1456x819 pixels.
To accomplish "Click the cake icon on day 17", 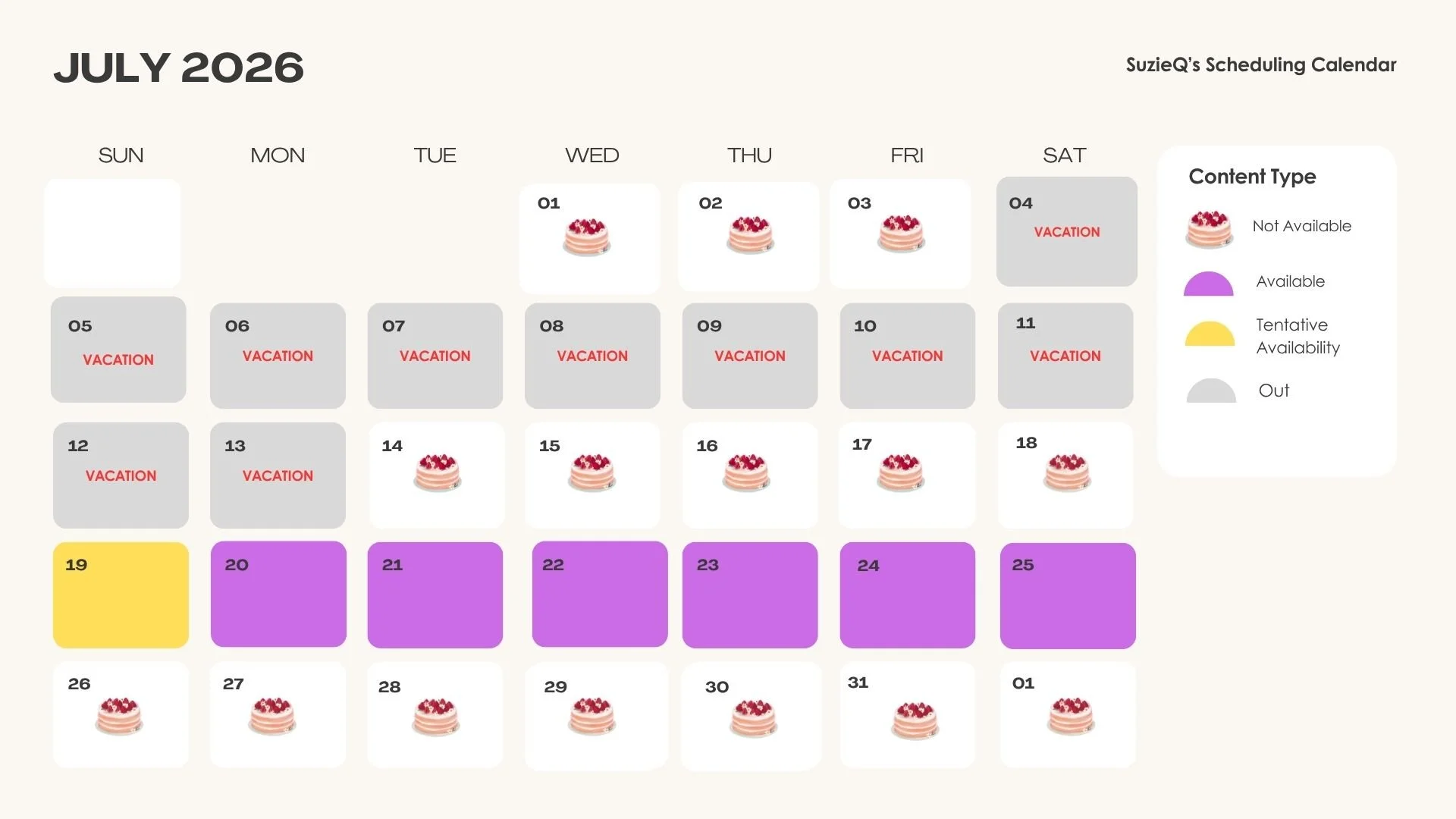I will (x=901, y=473).
